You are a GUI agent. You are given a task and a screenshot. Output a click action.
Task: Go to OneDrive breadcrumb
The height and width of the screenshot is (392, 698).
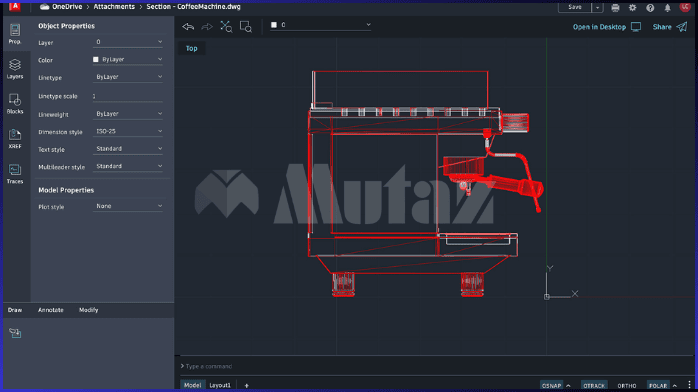67,7
